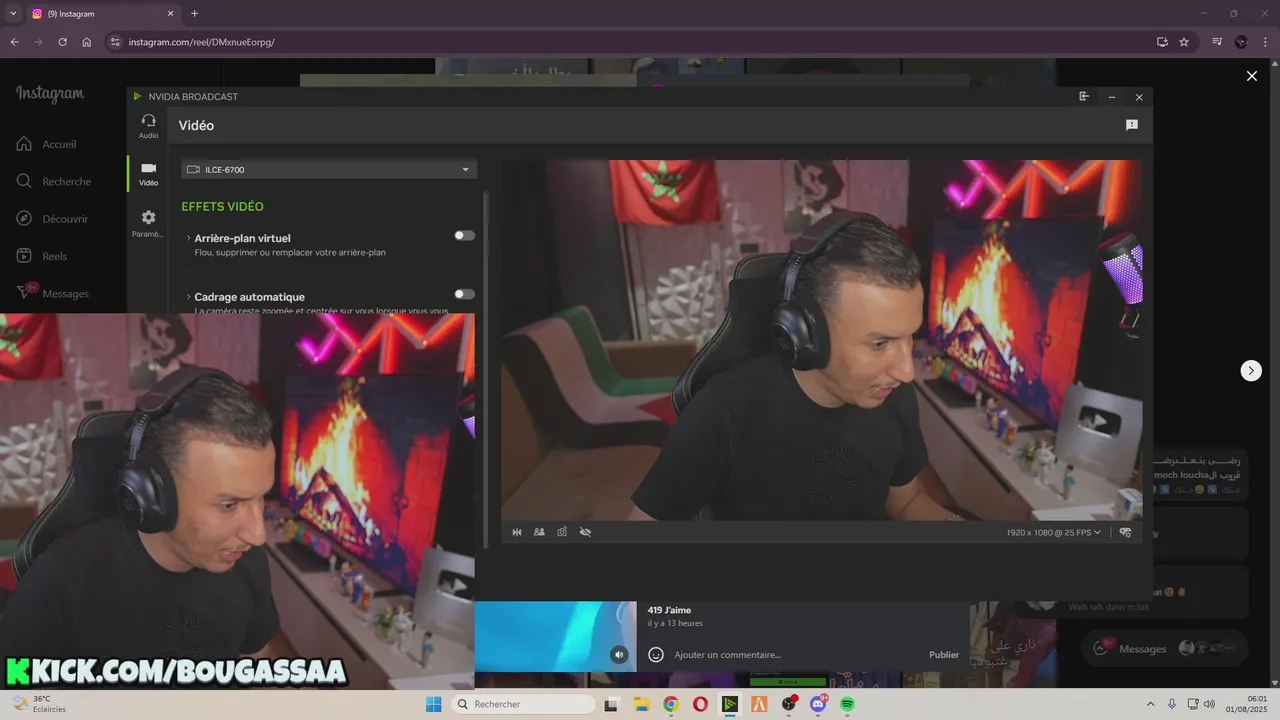Expand the Cadrage automatique effect chevron
The height and width of the screenshot is (720, 1280).
pyautogui.click(x=188, y=297)
